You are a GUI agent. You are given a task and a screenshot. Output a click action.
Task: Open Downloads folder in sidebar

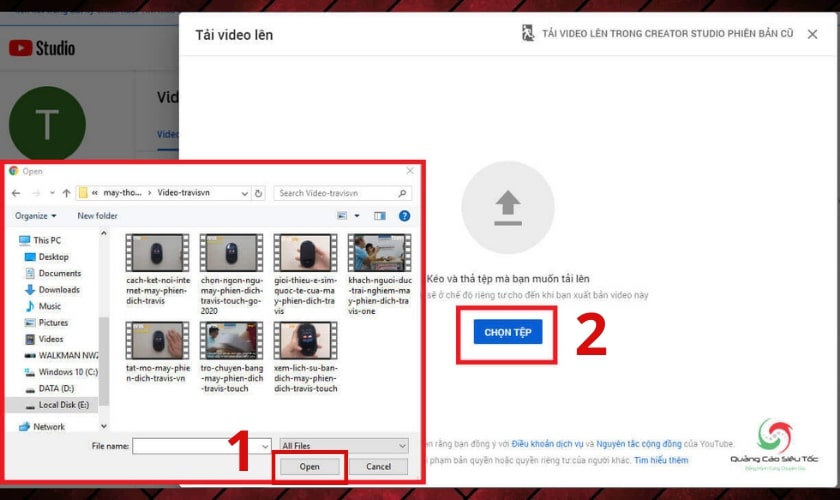pyautogui.click(x=52, y=290)
